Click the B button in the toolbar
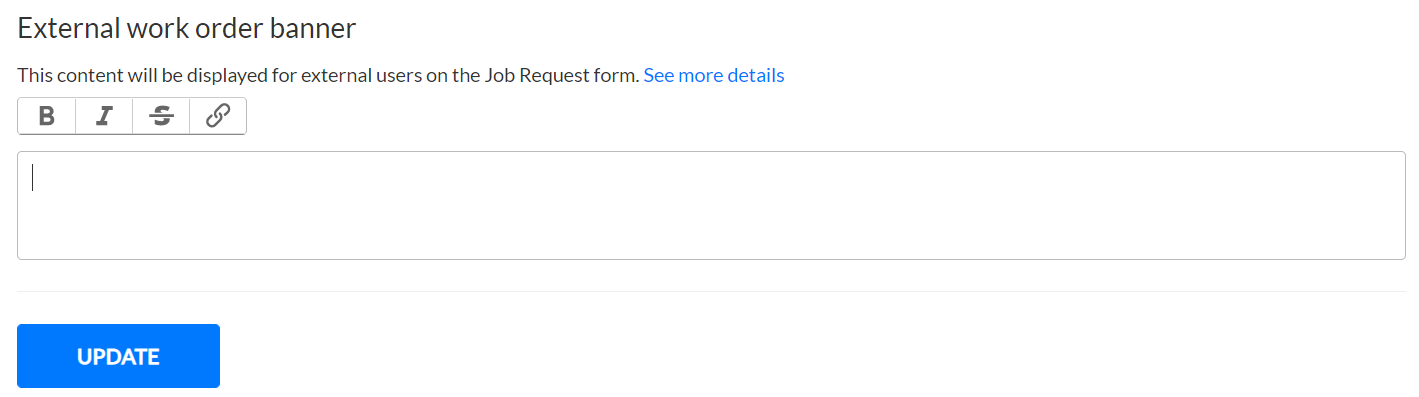This screenshot has height=397, width=1419. click(x=47, y=116)
